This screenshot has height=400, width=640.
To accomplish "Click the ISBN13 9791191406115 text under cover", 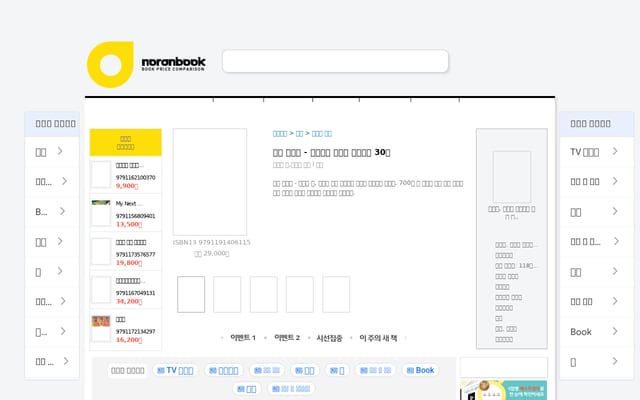I will click(x=211, y=242).
